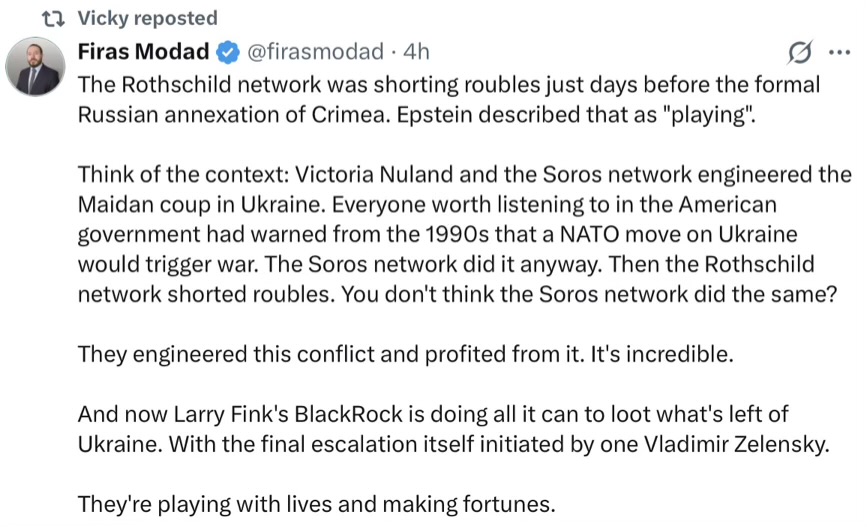Click the word "Epstein" in the post
This screenshot has width=867, height=527.
[465, 112]
